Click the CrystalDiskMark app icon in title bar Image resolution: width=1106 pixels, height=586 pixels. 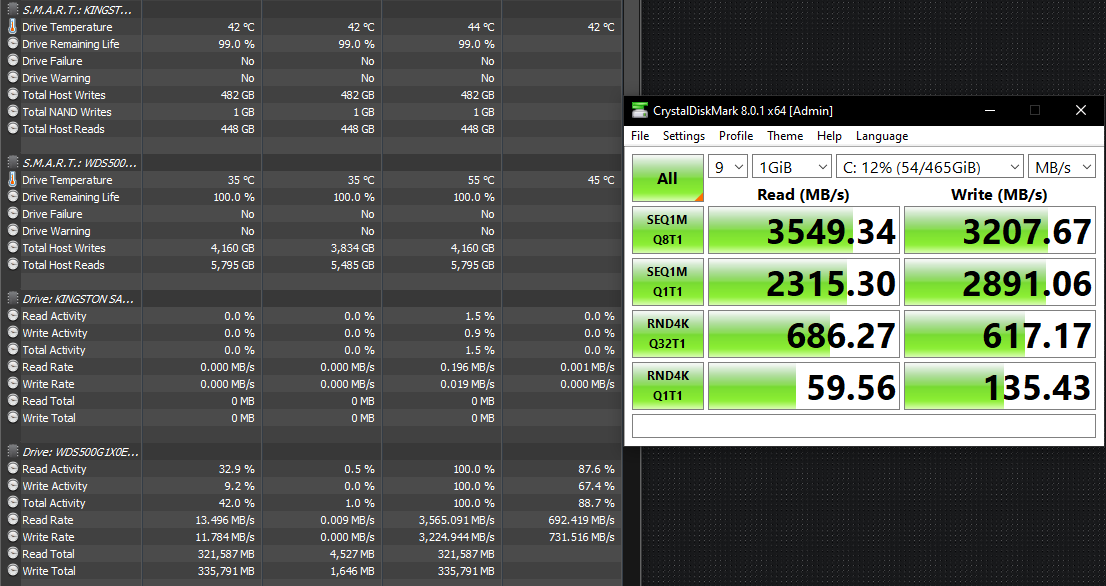640,110
